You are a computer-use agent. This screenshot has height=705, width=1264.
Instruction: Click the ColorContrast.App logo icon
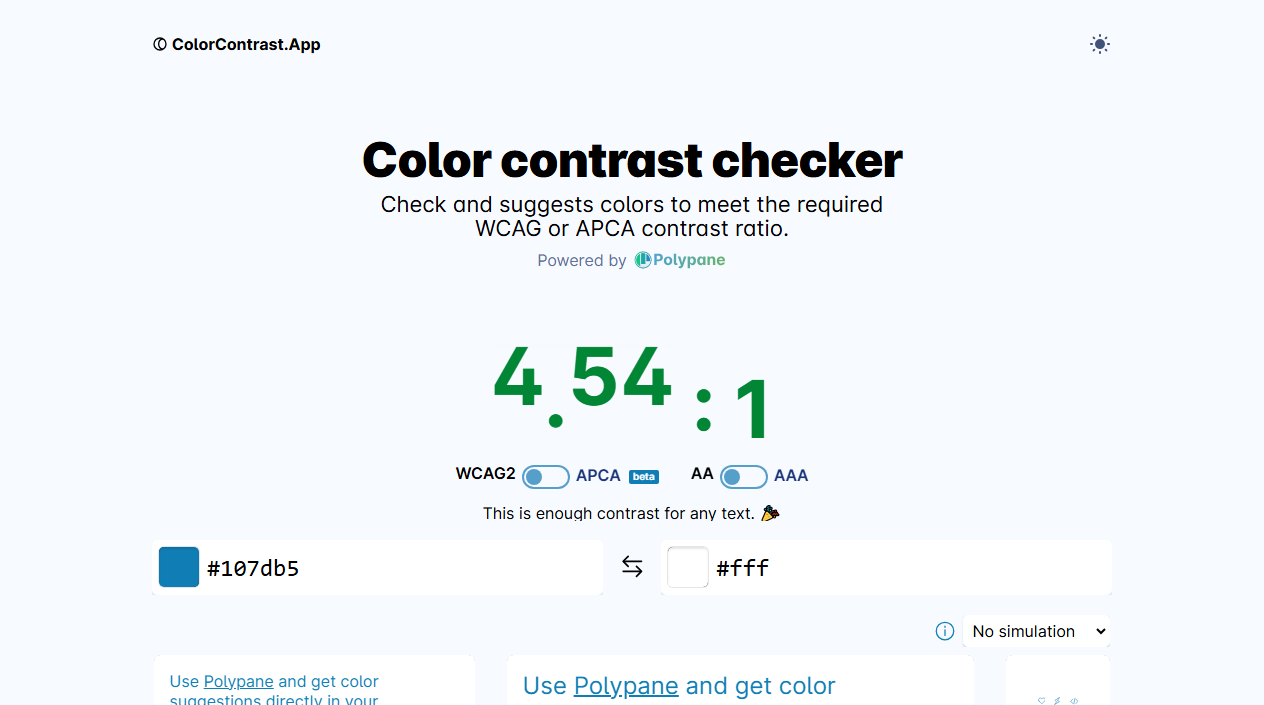pyautogui.click(x=159, y=44)
